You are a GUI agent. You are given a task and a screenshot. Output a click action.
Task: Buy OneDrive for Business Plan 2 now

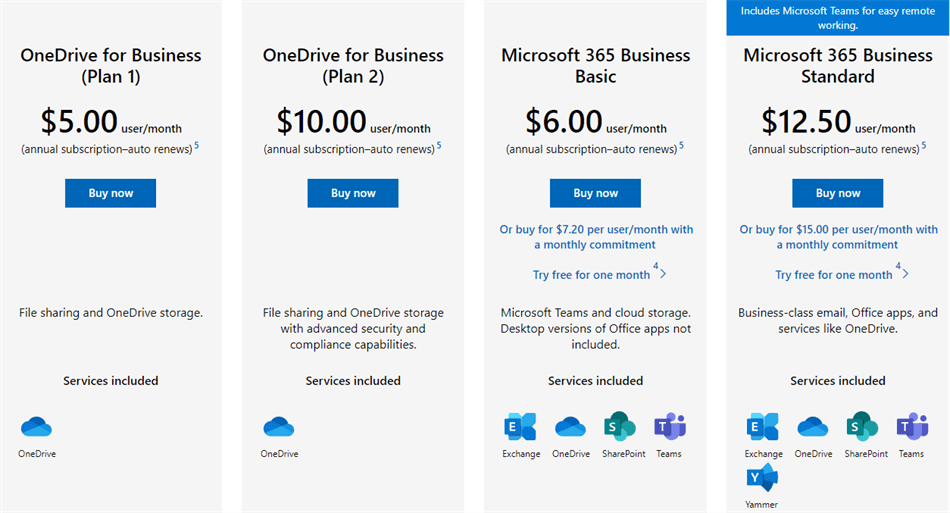353,193
